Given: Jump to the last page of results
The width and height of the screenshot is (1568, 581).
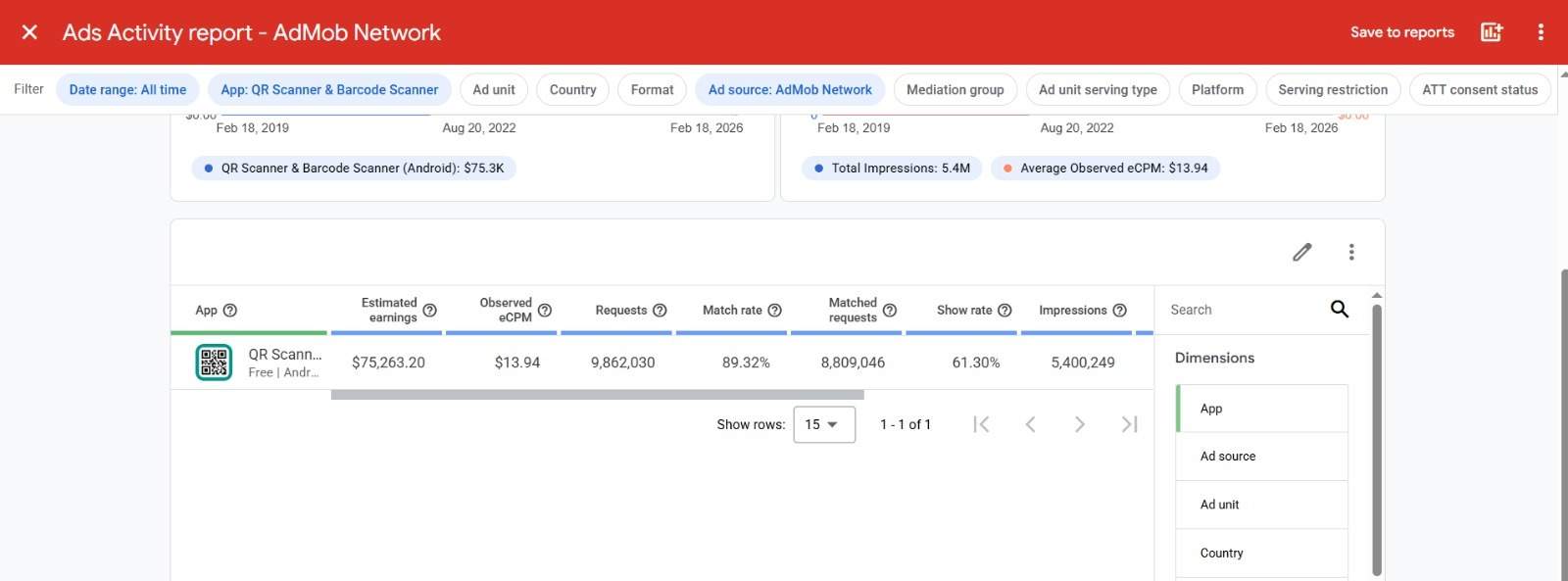Looking at the screenshot, I should 1129,424.
